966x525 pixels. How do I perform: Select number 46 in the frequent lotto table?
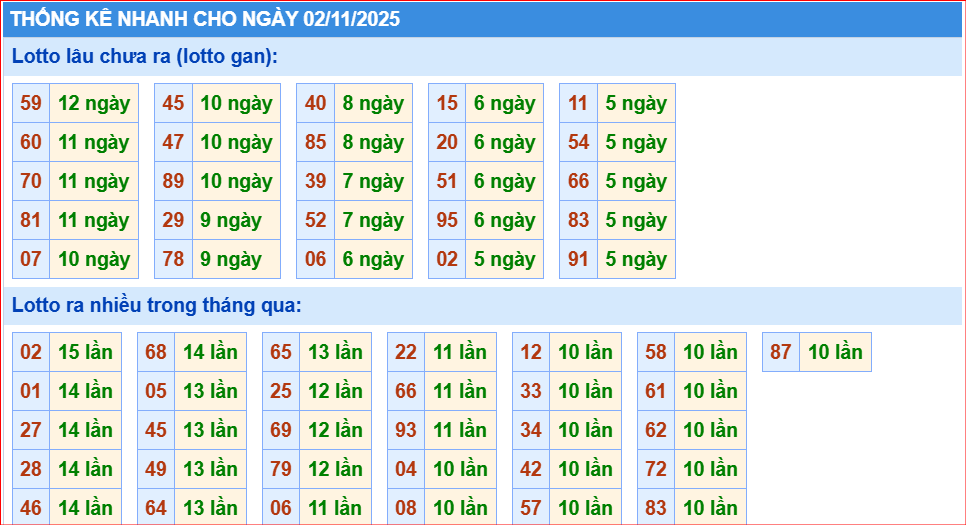click(31, 507)
